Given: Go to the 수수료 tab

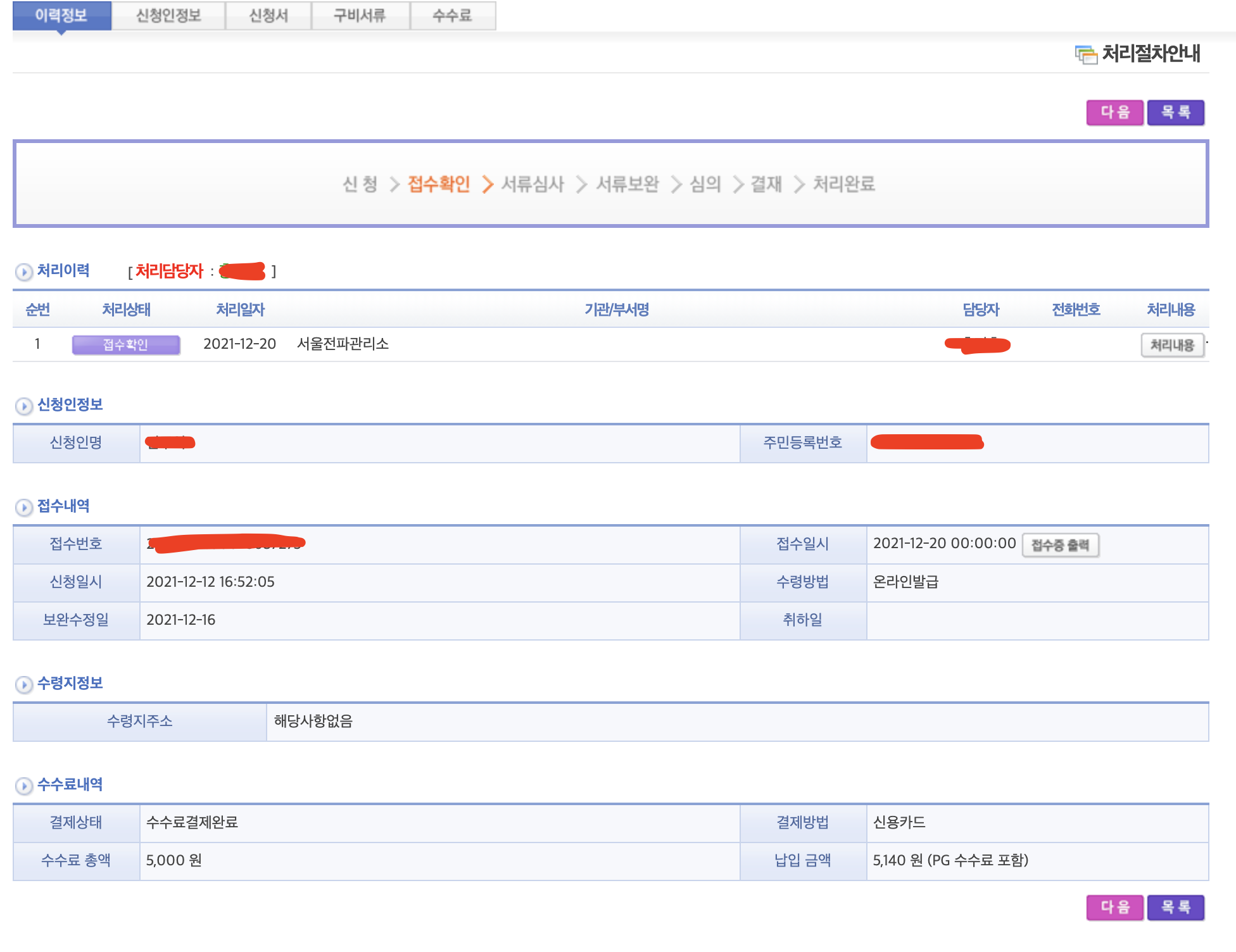Looking at the screenshot, I should (452, 16).
